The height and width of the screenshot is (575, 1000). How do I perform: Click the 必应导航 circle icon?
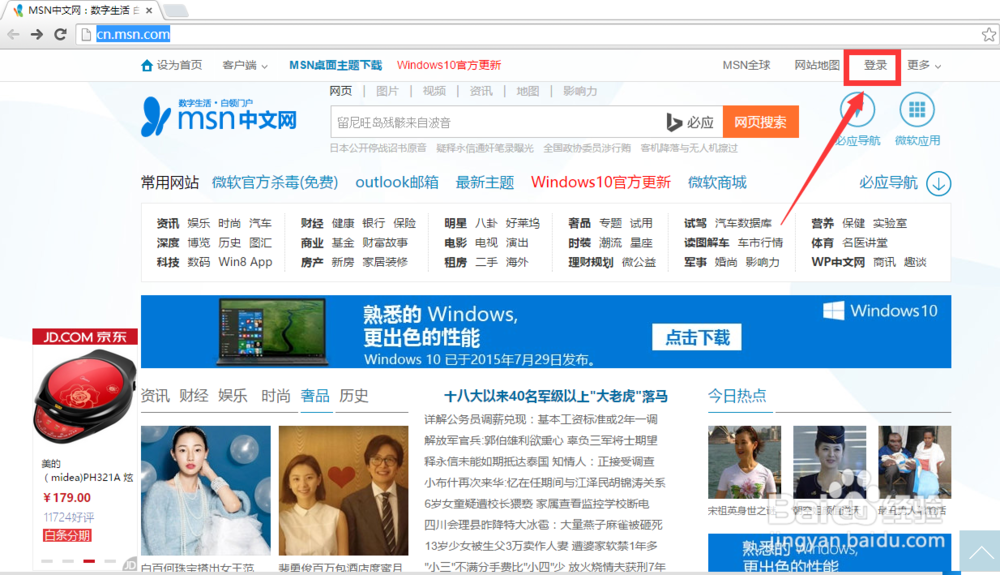pyautogui.click(x=857, y=110)
